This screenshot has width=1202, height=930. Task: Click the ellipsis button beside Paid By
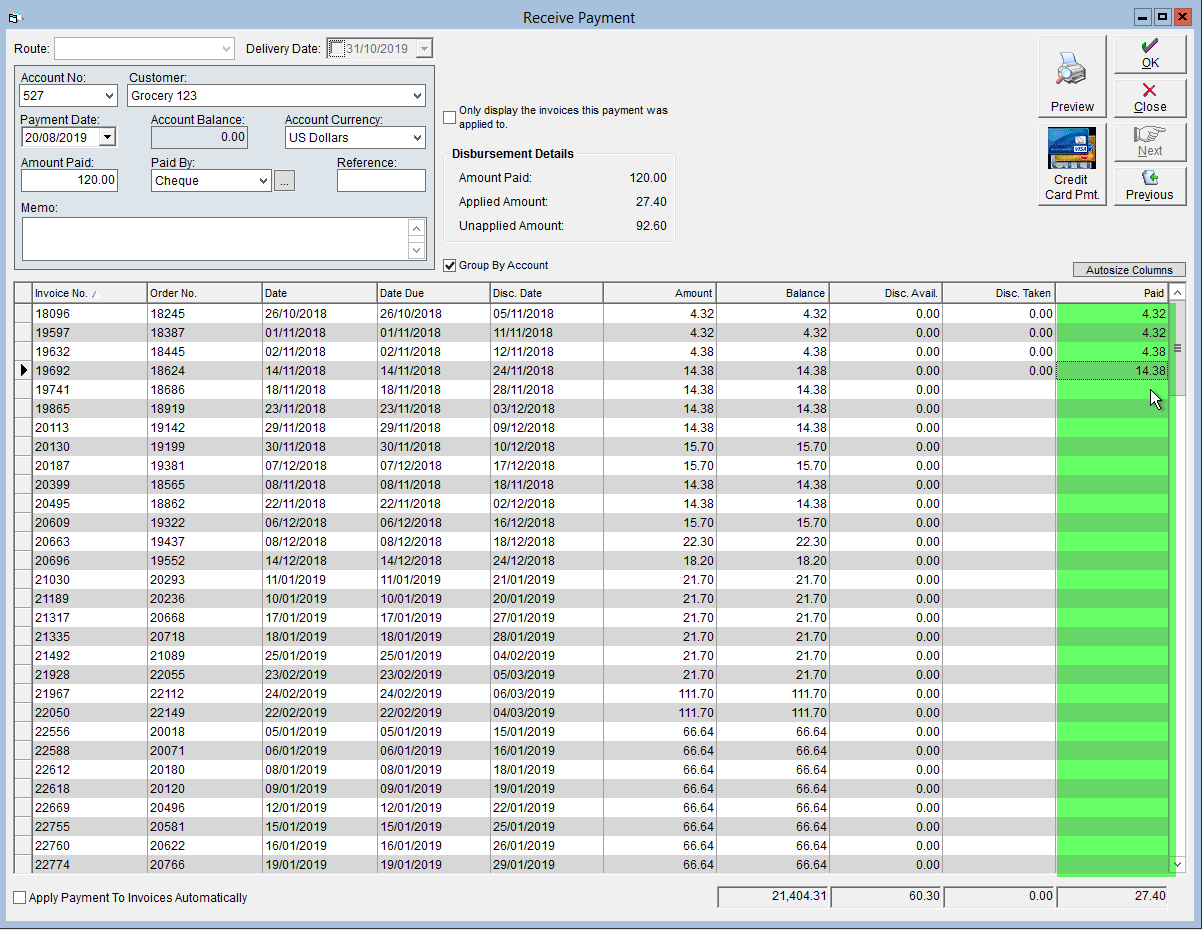(x=285, y=181)
